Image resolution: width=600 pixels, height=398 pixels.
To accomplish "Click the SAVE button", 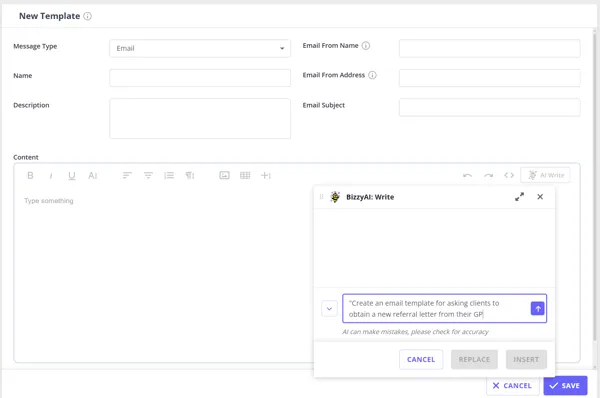I will (x=565, y=386).
